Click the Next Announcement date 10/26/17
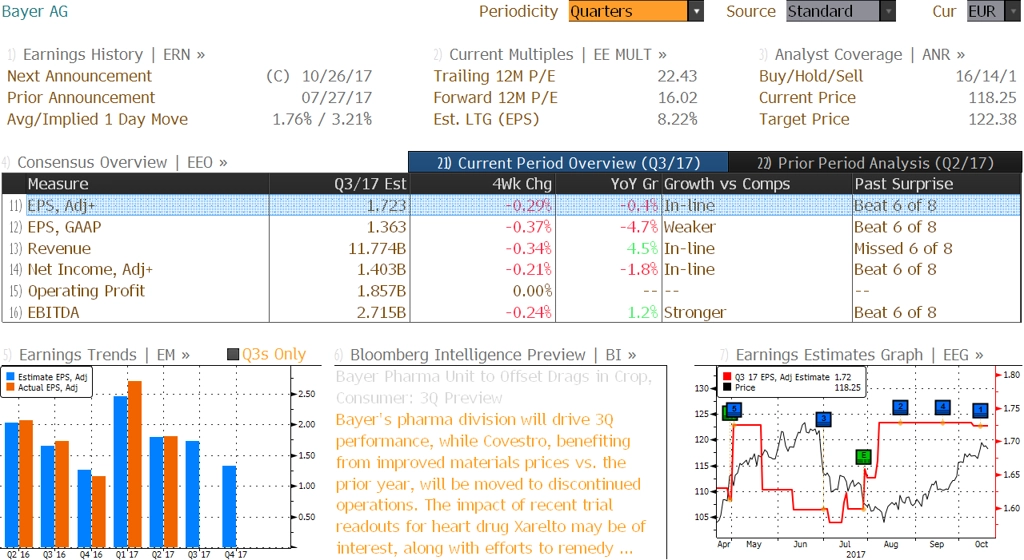Image resolution: width=1024 pixels, height=560 pixels. click(336, 76)
